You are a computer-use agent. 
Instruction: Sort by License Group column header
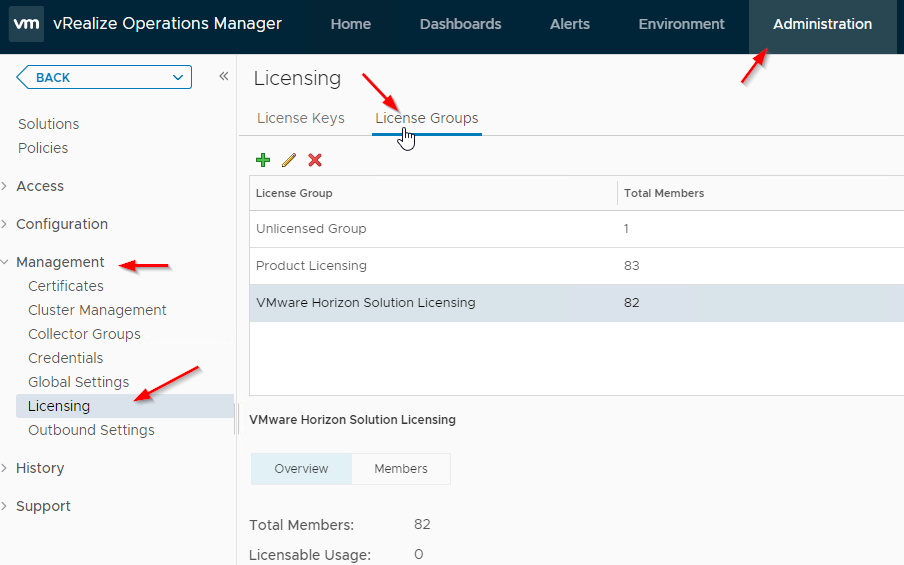[294, 193]
